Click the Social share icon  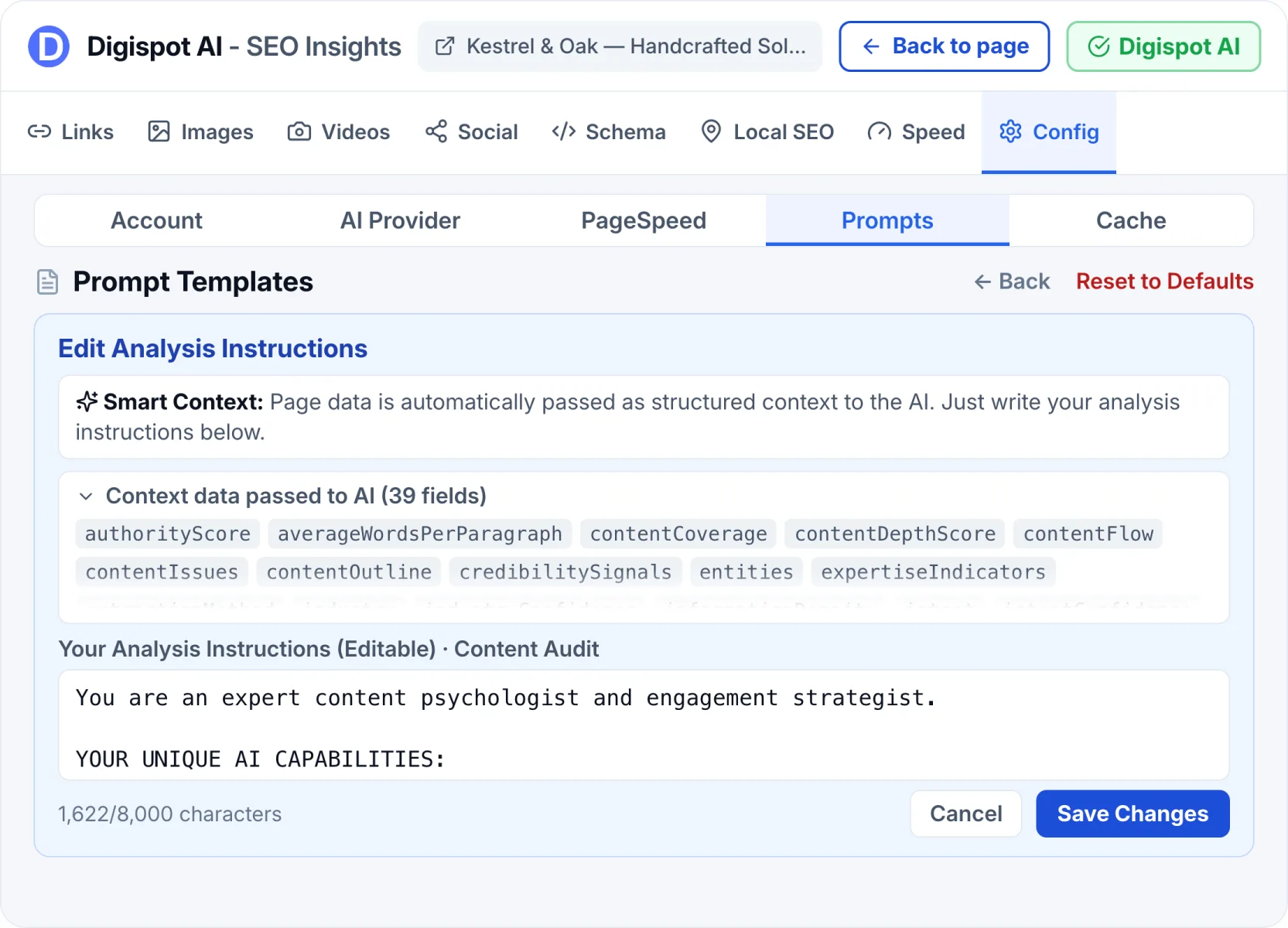coord(436,131)
